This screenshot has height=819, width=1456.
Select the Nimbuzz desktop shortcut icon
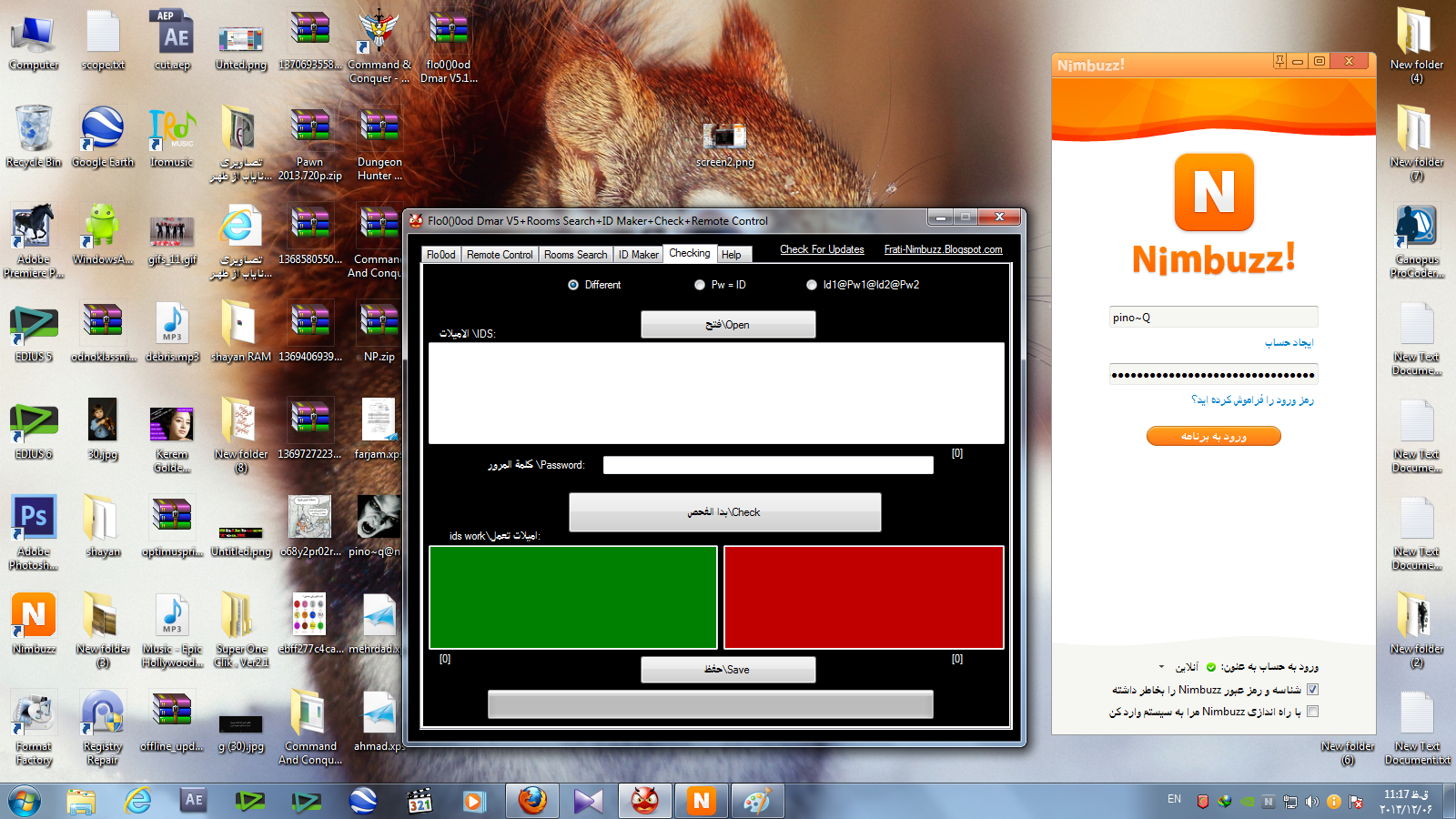[x=34, y=623]
